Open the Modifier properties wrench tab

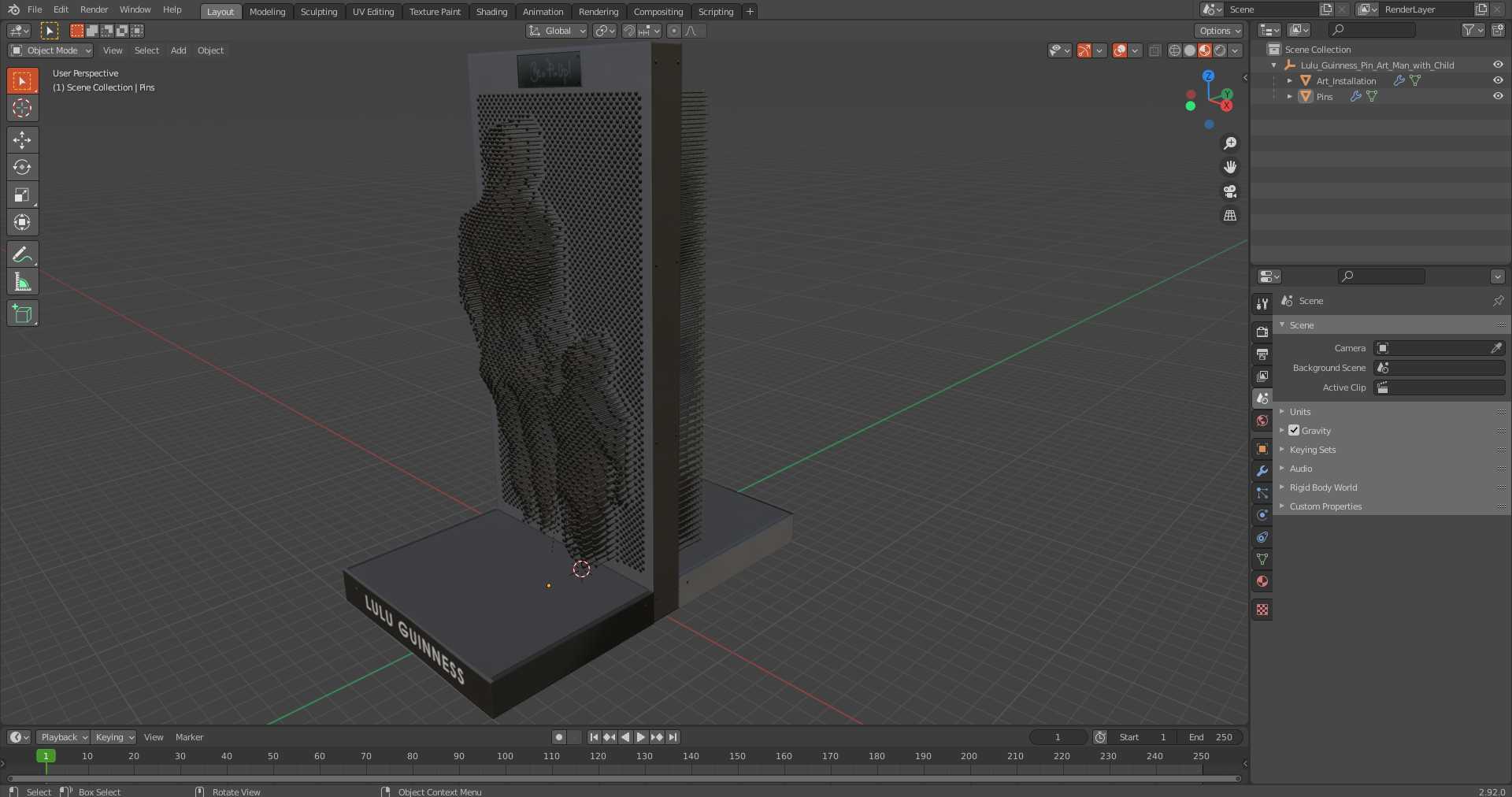click(x=1262, y=471)
